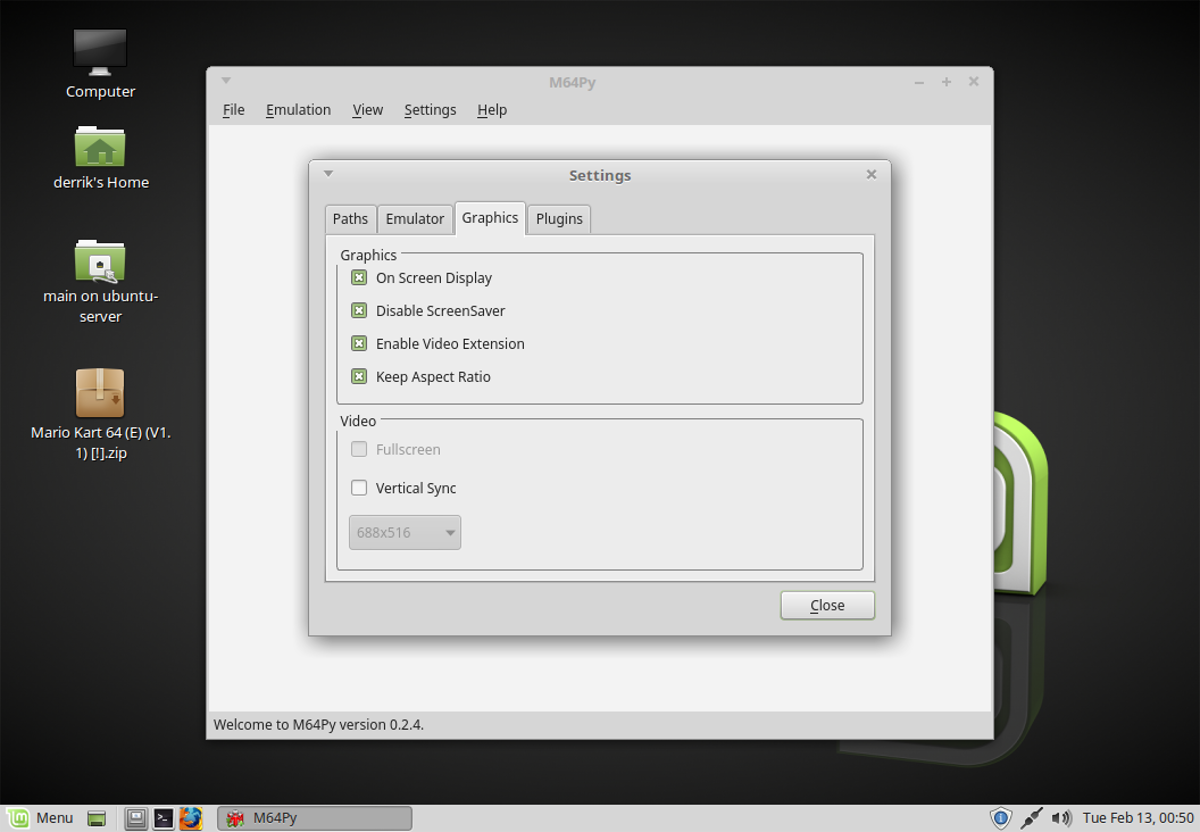Open the Emulation menu

[x=298, y=110]
